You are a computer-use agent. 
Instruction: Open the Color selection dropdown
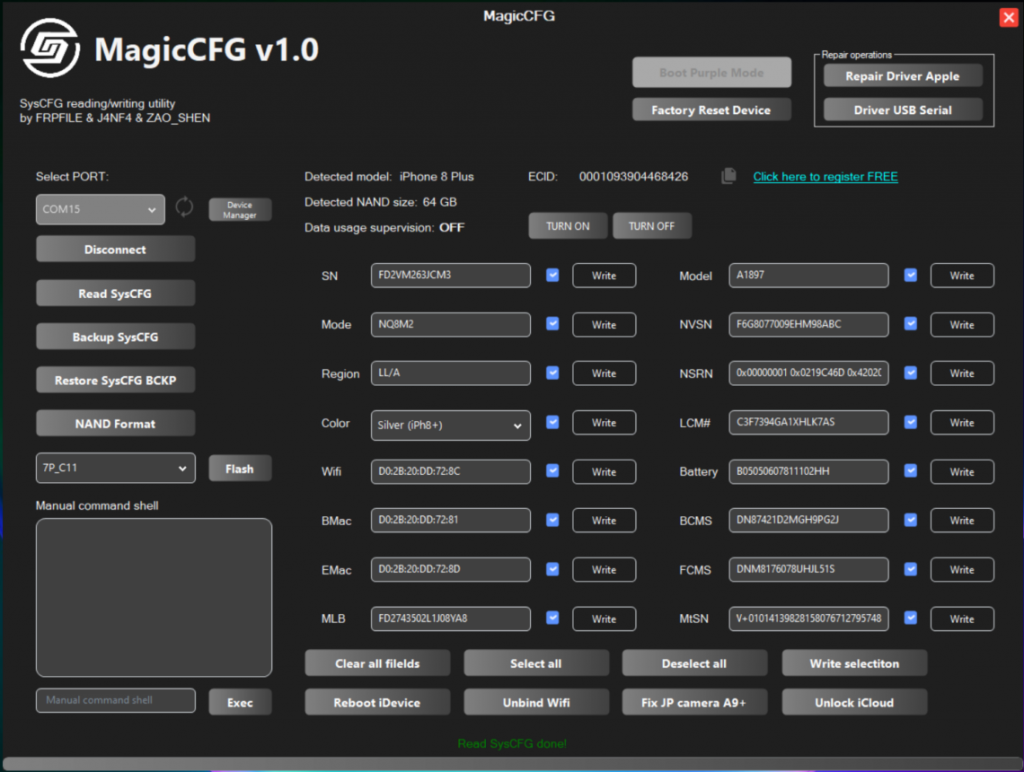click(450, 425)
